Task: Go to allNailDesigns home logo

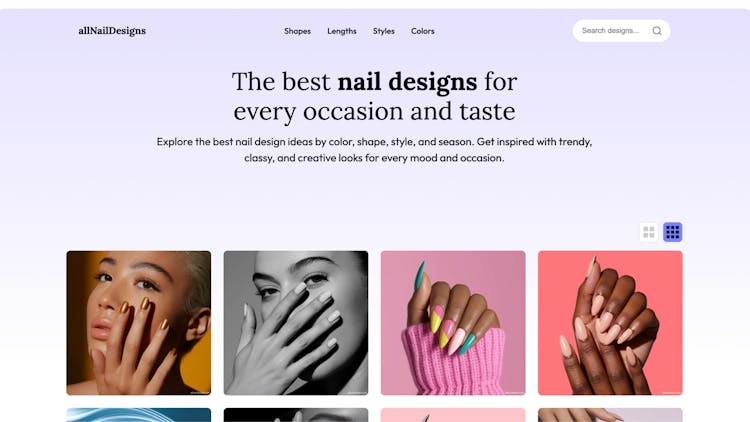Action: 112,31
